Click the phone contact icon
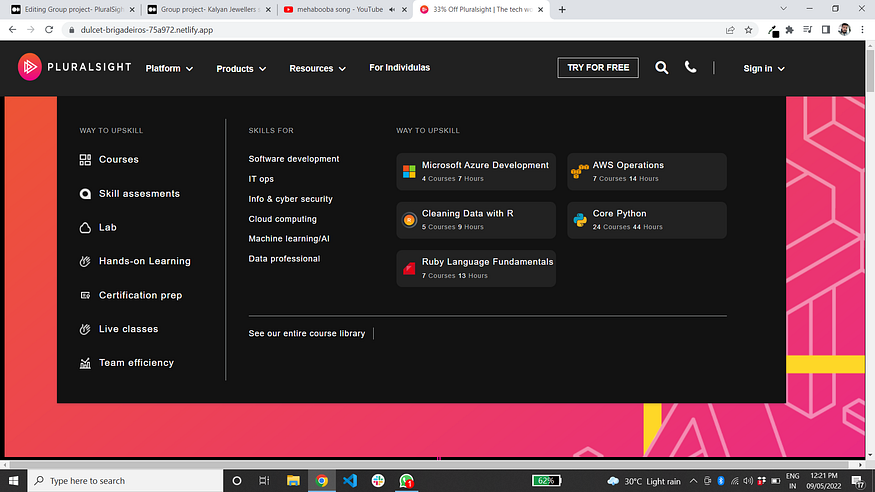 coord(690,67)
